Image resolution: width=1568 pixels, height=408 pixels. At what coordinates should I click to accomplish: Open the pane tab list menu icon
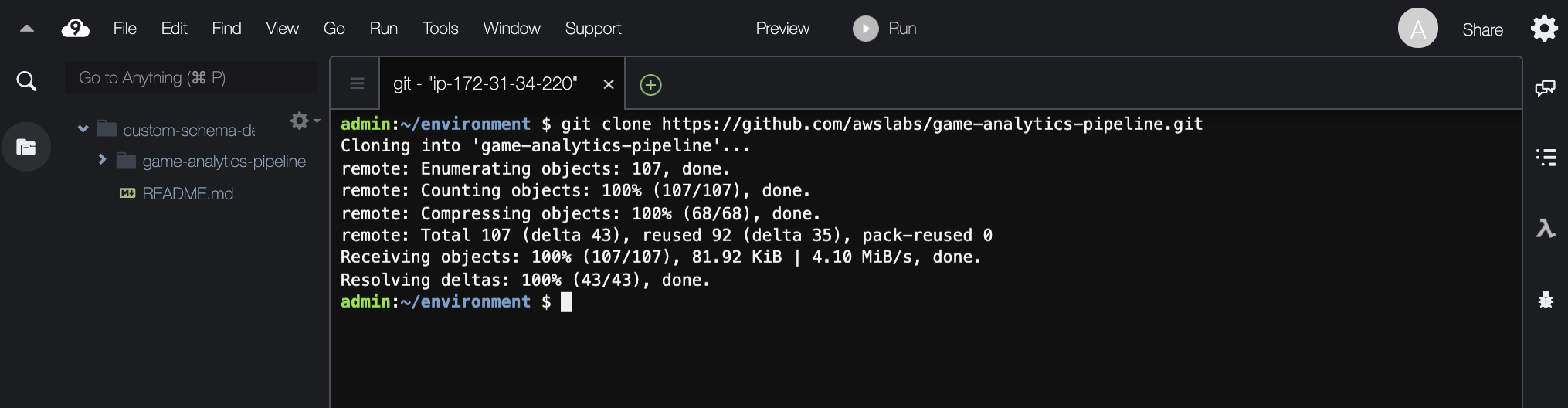tap(357, 83)
